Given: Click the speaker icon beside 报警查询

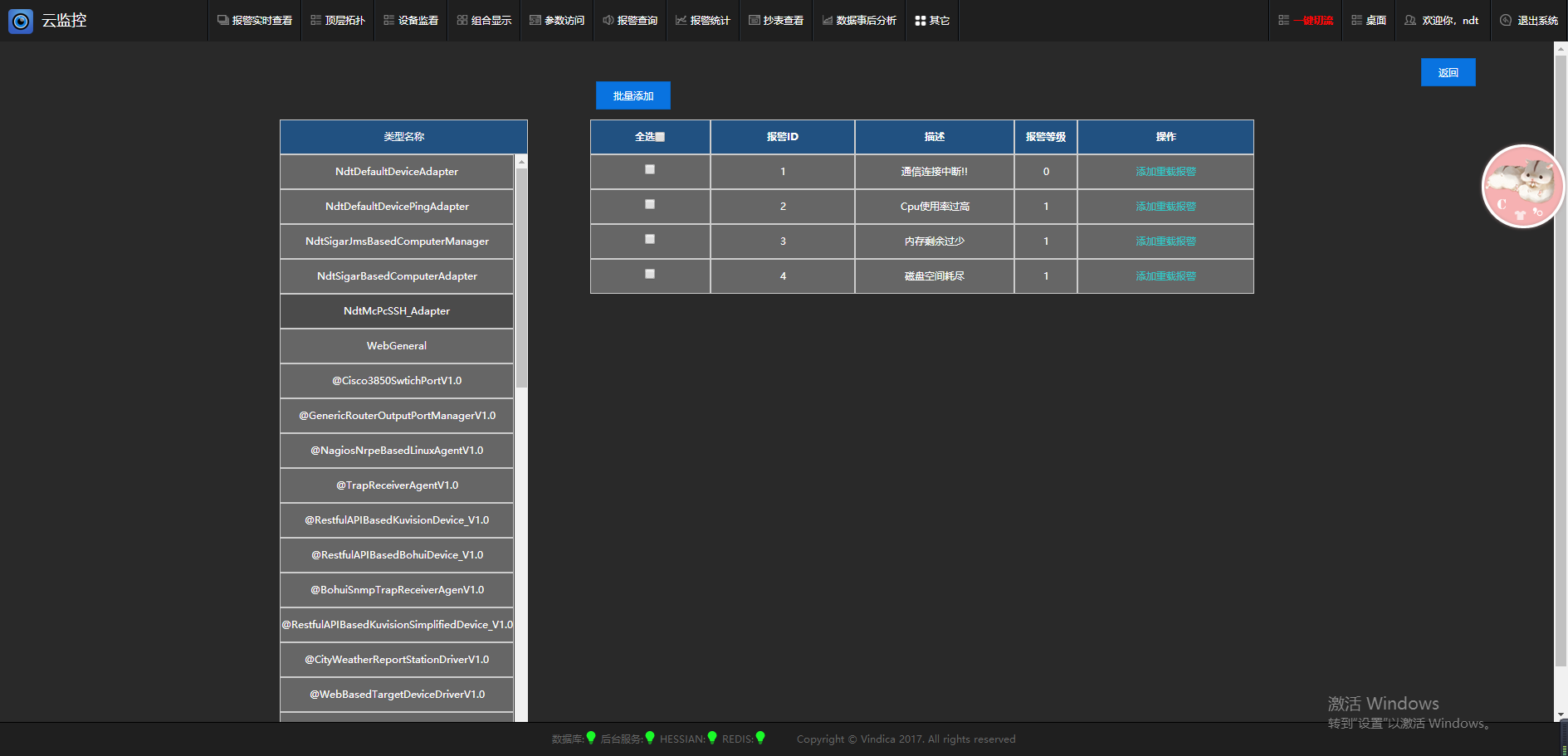Looking at the screenshot, I should click(608, 21).
